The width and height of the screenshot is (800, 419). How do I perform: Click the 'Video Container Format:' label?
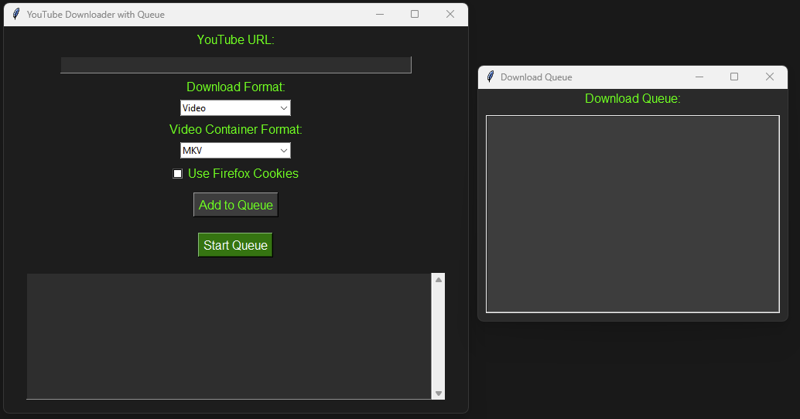click(236, 129)
